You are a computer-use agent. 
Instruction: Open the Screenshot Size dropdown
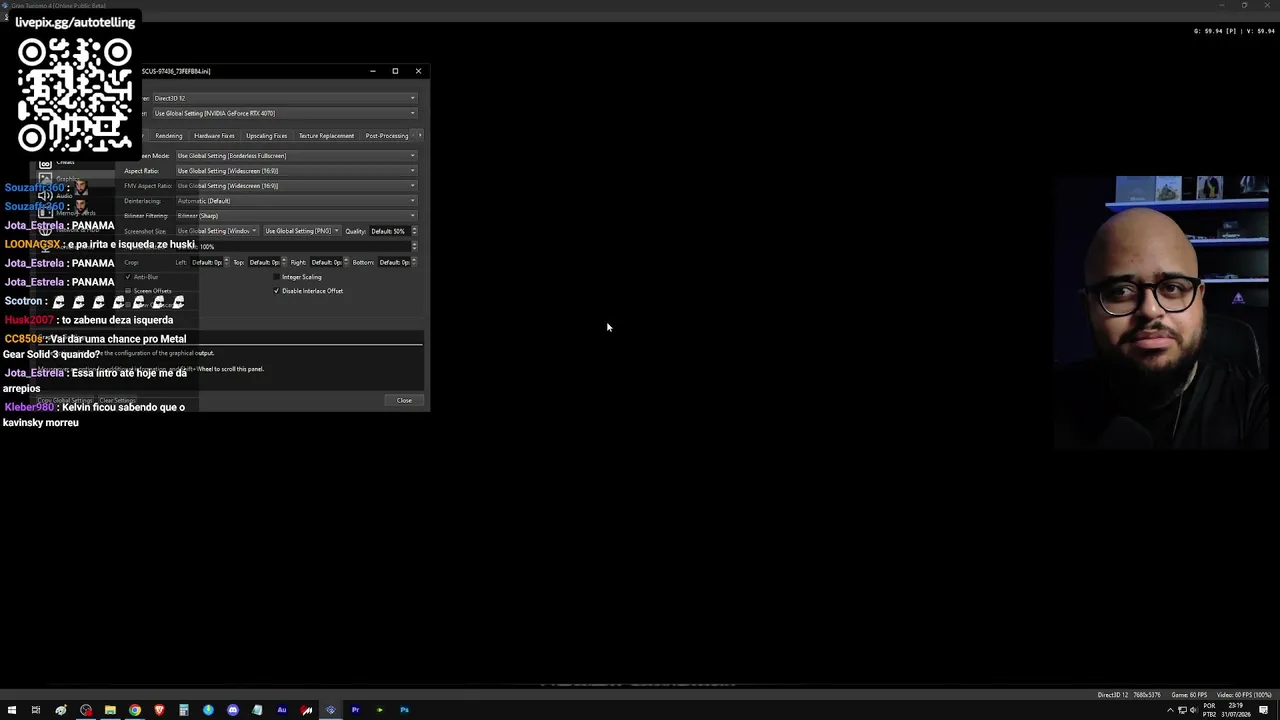tap(217, 231)
